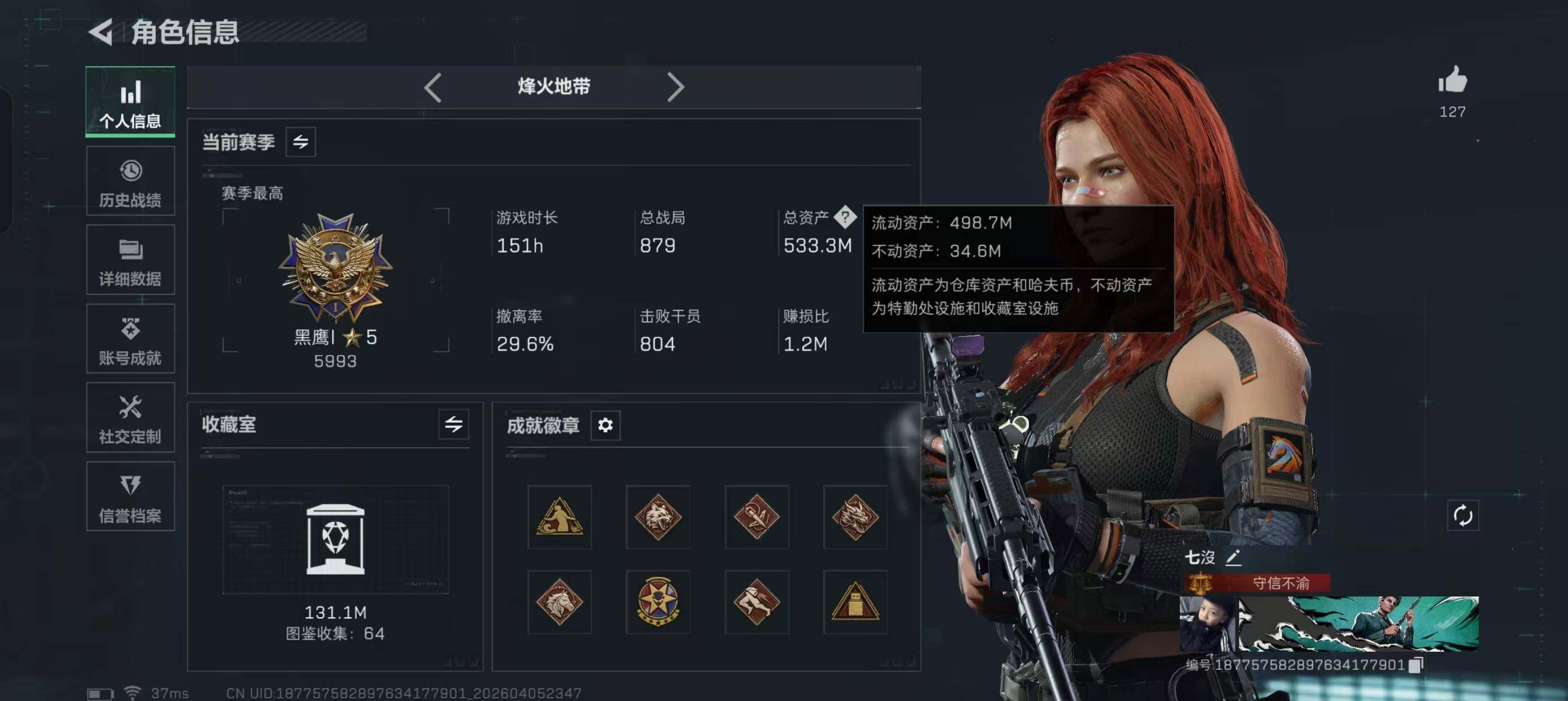Click the rotate character refresh icon
Image resolution: width=1568 pixels, height=701 pixels.
coord(1463,516)
